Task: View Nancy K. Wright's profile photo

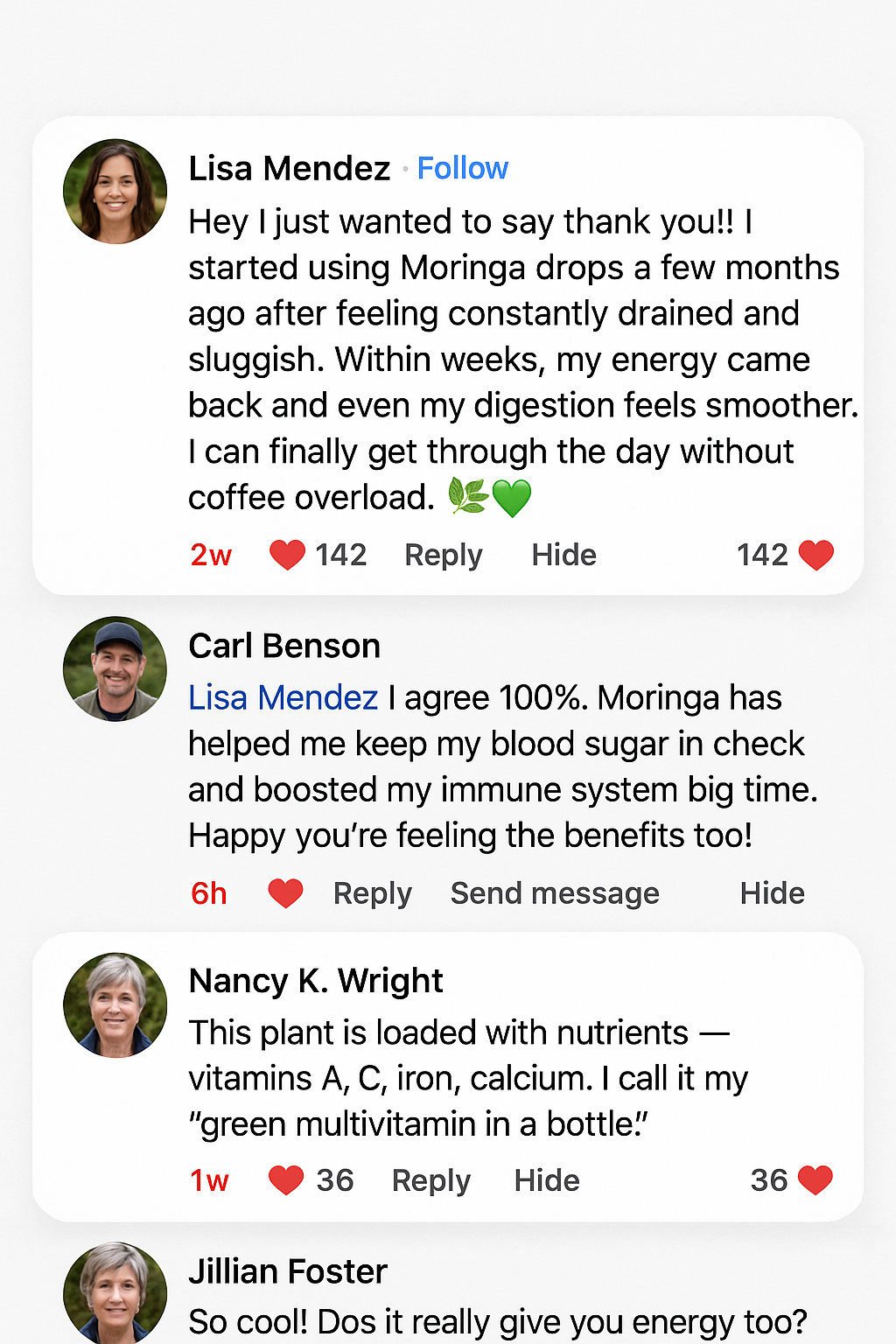Action: pyautogui.click(x=115, y=1004)
